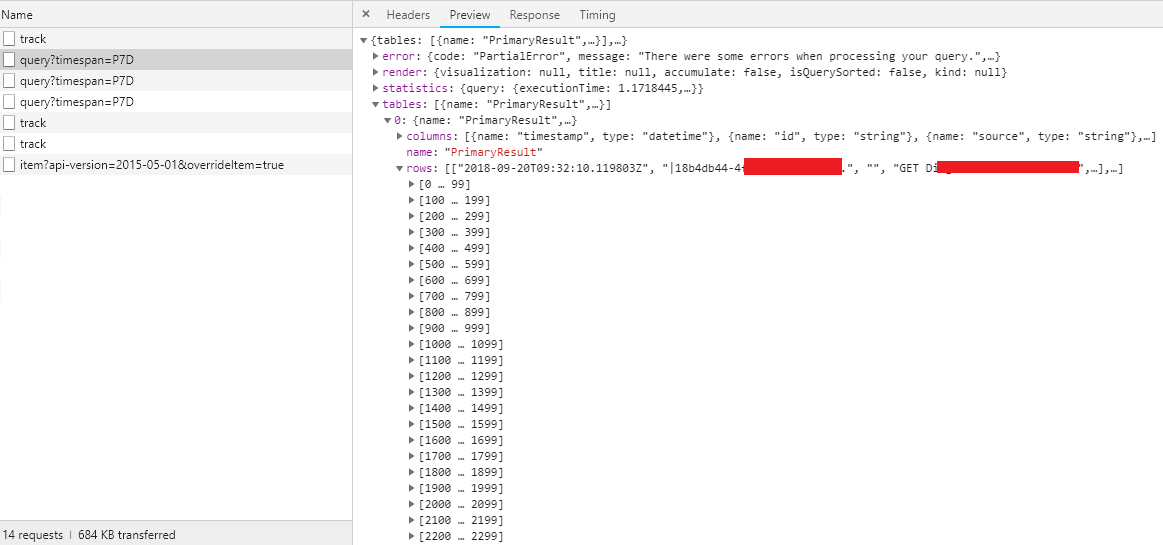This screenshot has height=545, width=1163.
Task: Select the Preview tab
Action: point(470,15)
